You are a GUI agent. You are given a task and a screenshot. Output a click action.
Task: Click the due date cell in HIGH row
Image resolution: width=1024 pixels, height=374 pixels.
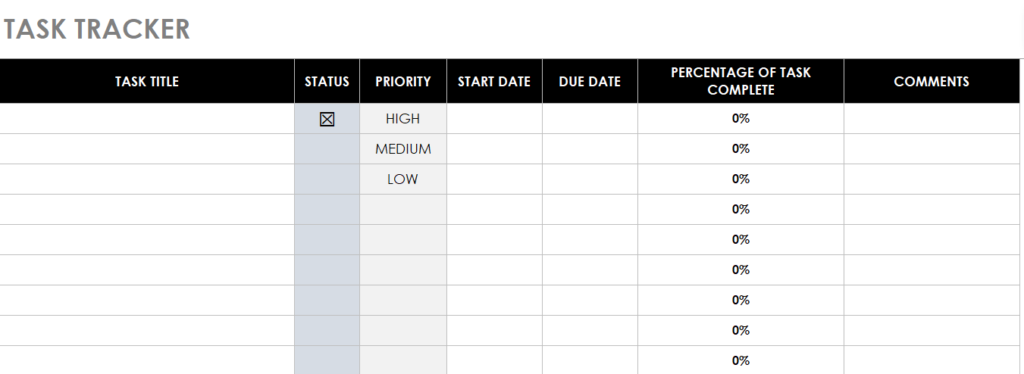[590, 119]
